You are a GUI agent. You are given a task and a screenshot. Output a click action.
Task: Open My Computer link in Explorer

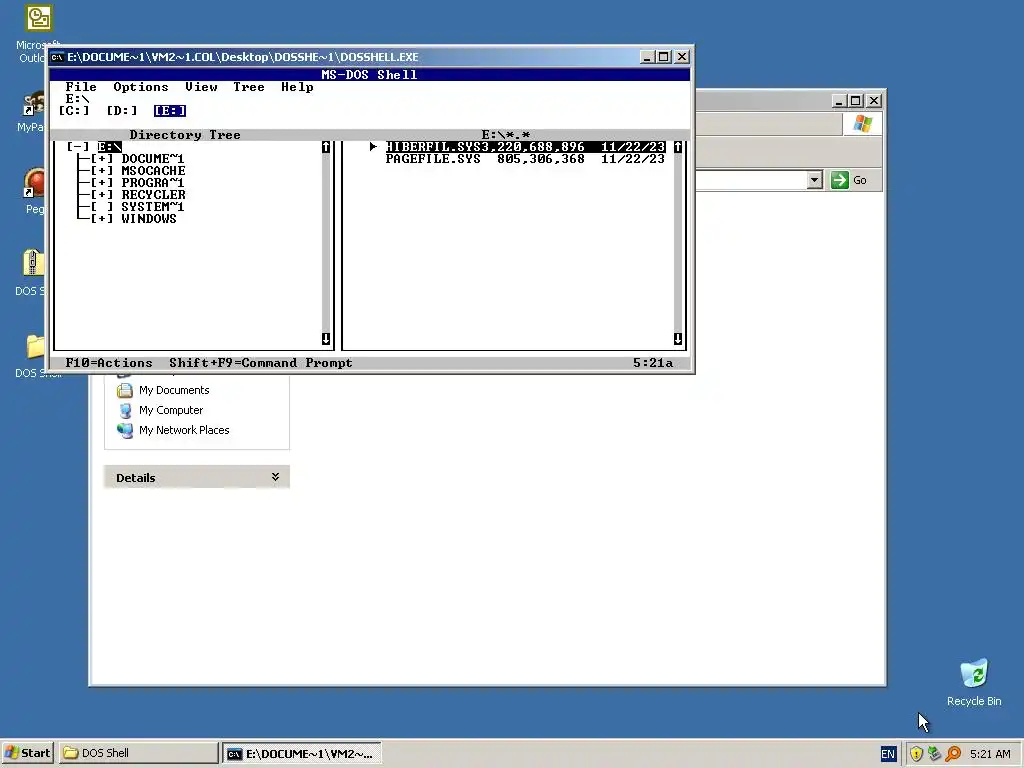170,410
